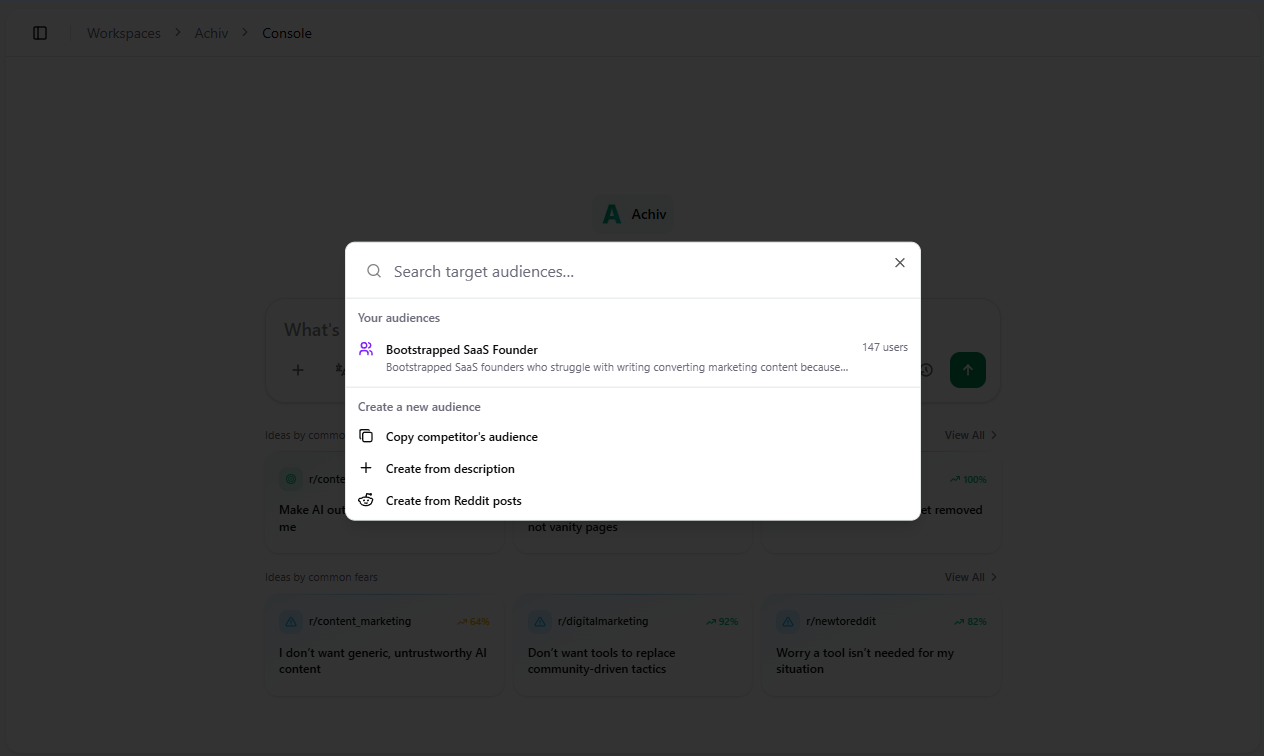Viewport: 1264px width, 756px height.
Task: Click the r/content_marketing subreddit label
Action: pyautogui.click(x=360, y=621)
